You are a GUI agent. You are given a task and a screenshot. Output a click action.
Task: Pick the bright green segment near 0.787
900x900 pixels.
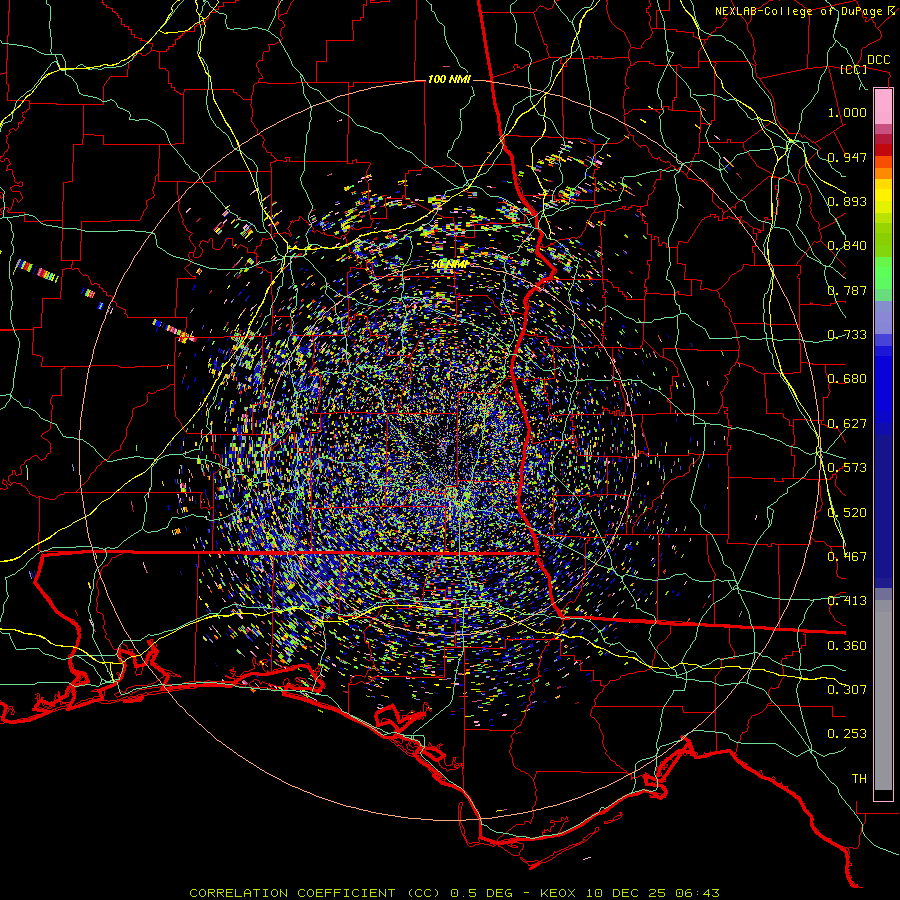[x=883, y=274]
